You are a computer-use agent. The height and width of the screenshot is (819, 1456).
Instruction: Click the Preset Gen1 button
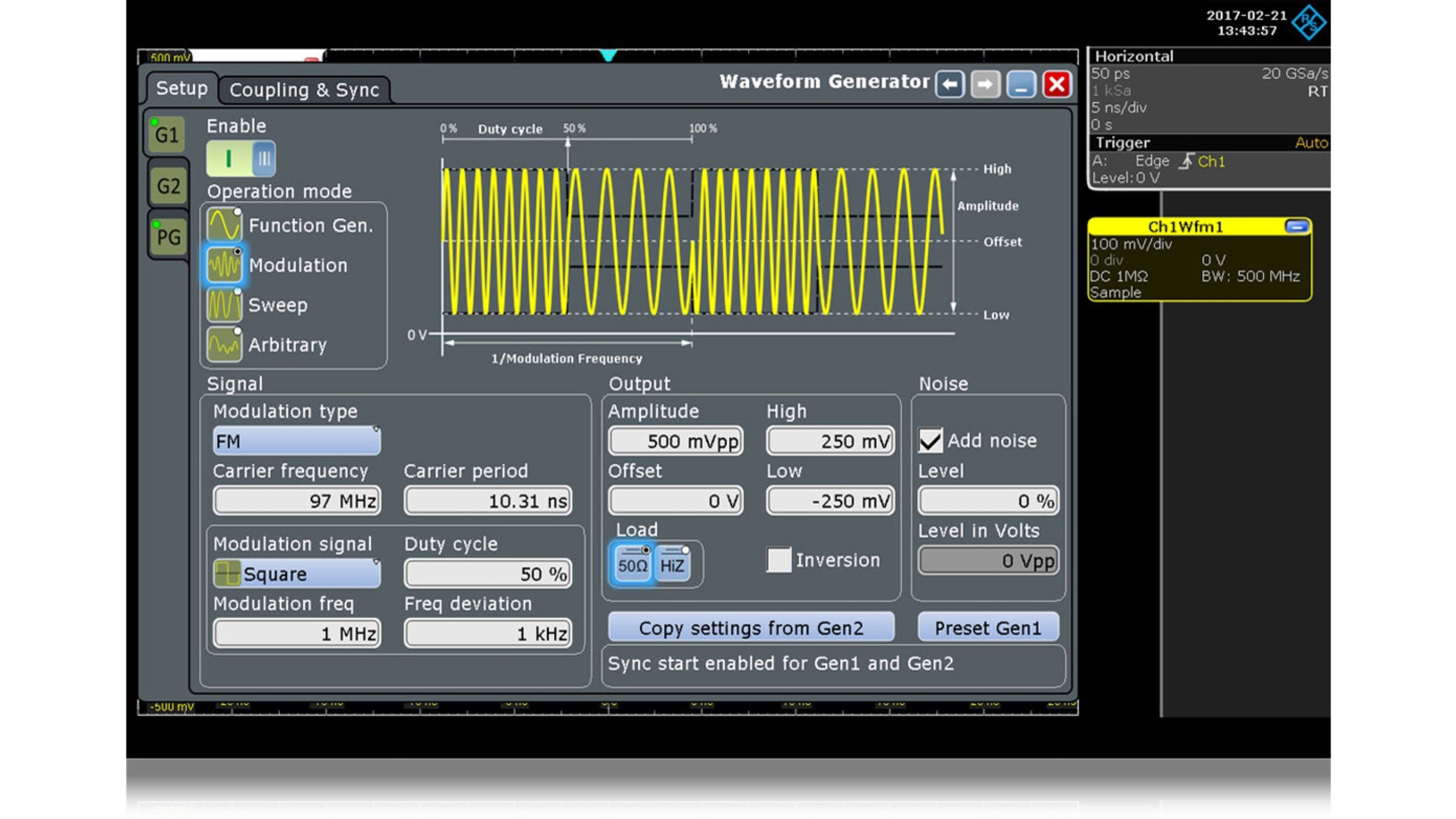pyautogui.click(x=987, y=627)
